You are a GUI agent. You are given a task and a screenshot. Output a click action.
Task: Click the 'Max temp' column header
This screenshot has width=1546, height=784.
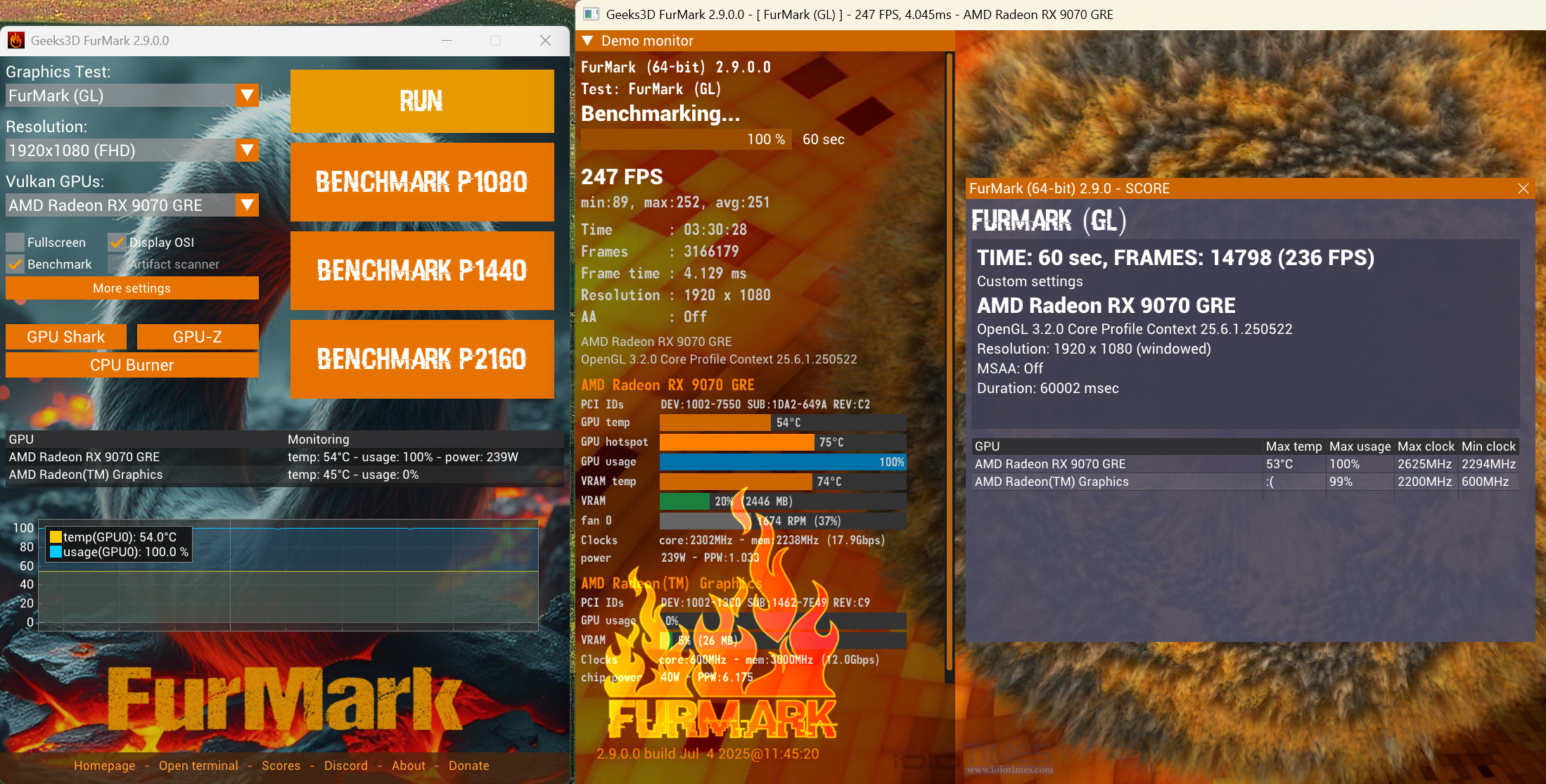point(1294,446)
